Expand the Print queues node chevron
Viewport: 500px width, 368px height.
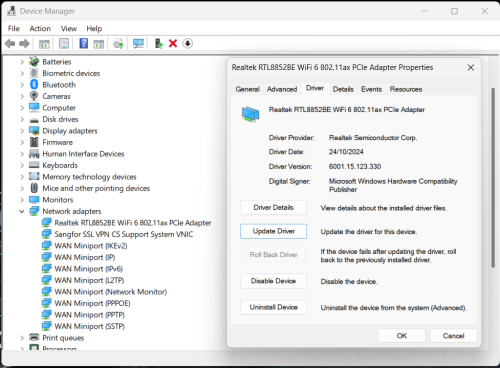(22, 338)
